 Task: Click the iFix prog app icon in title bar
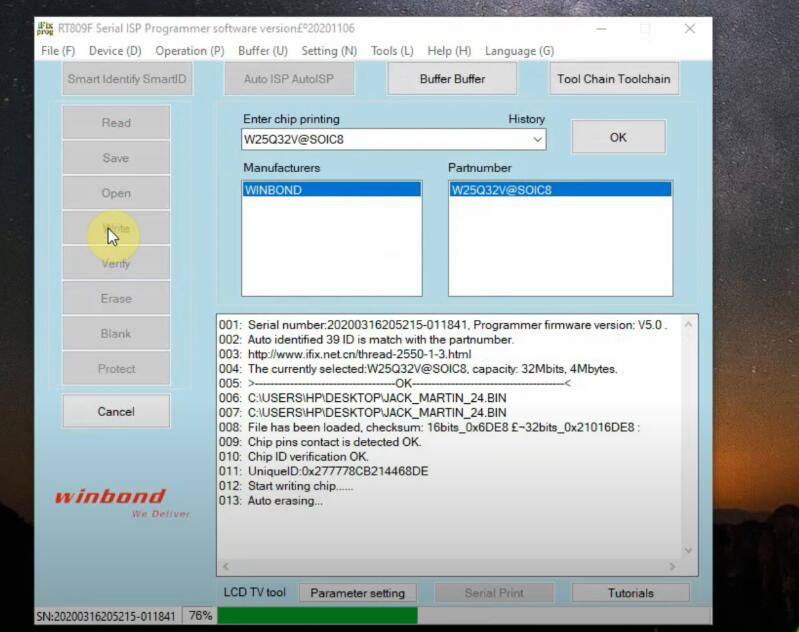point(45,29)
